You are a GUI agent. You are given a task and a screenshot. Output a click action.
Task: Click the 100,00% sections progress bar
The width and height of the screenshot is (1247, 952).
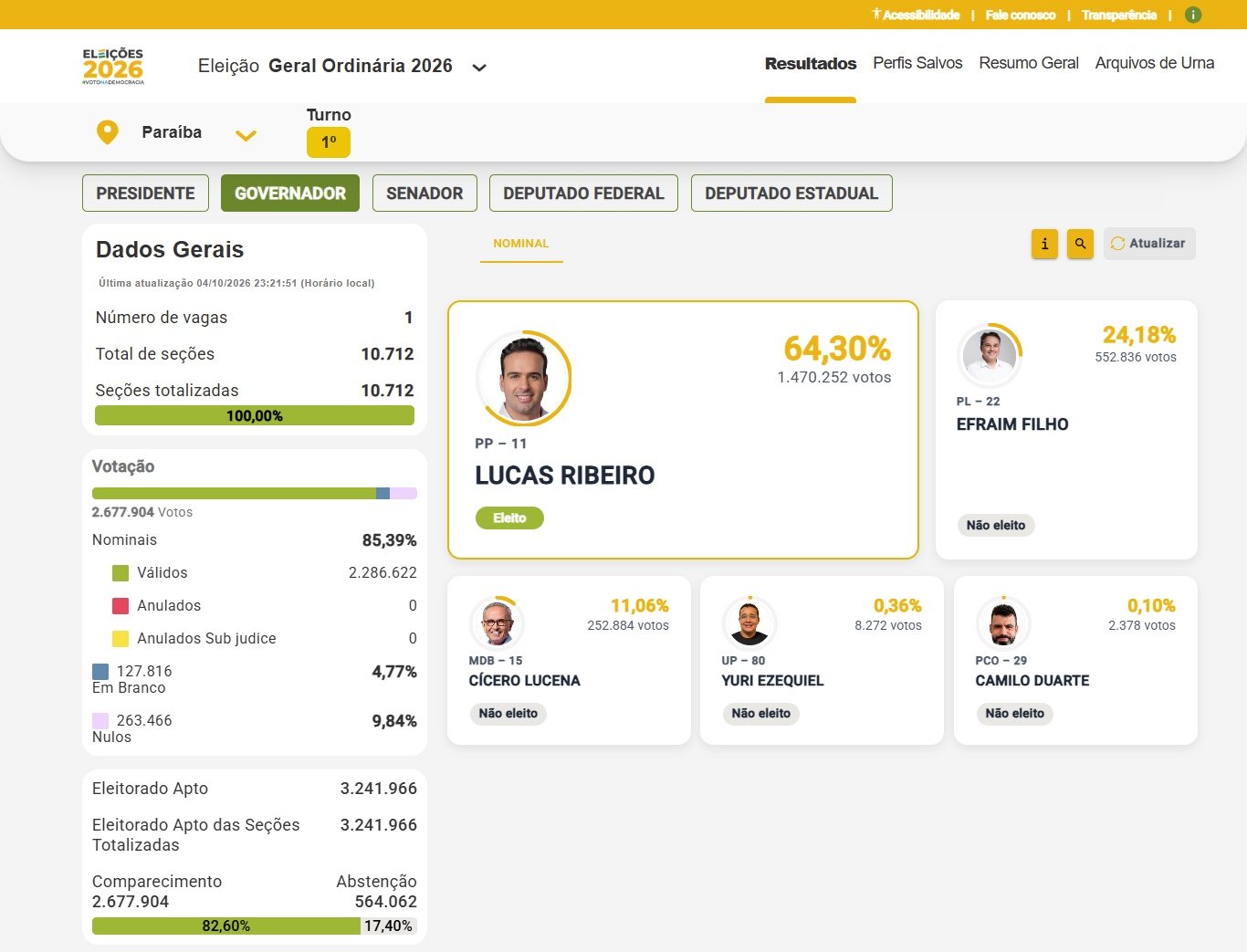click(255, 416)
